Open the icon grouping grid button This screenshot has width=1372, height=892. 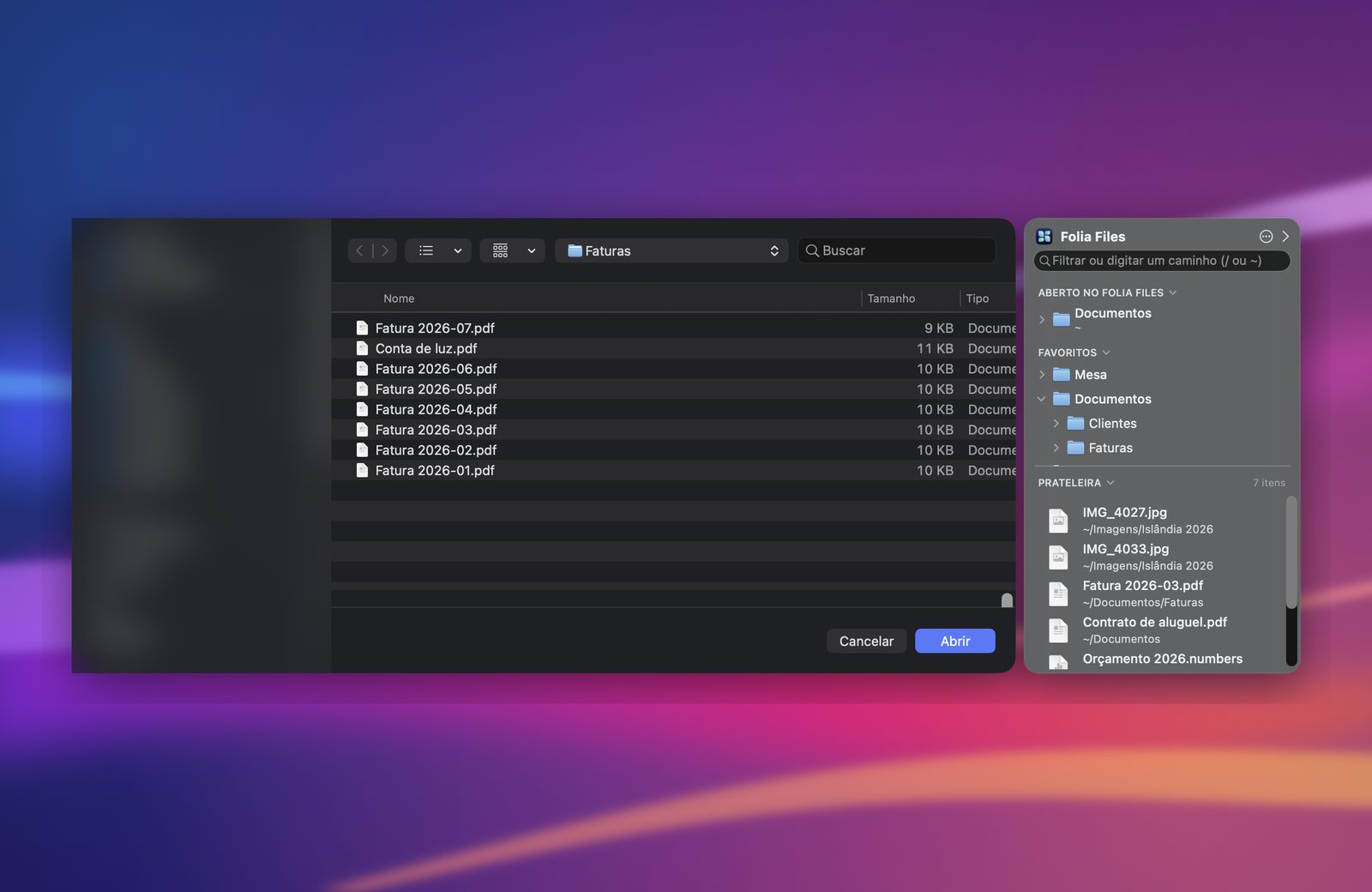tap(512, 250)
